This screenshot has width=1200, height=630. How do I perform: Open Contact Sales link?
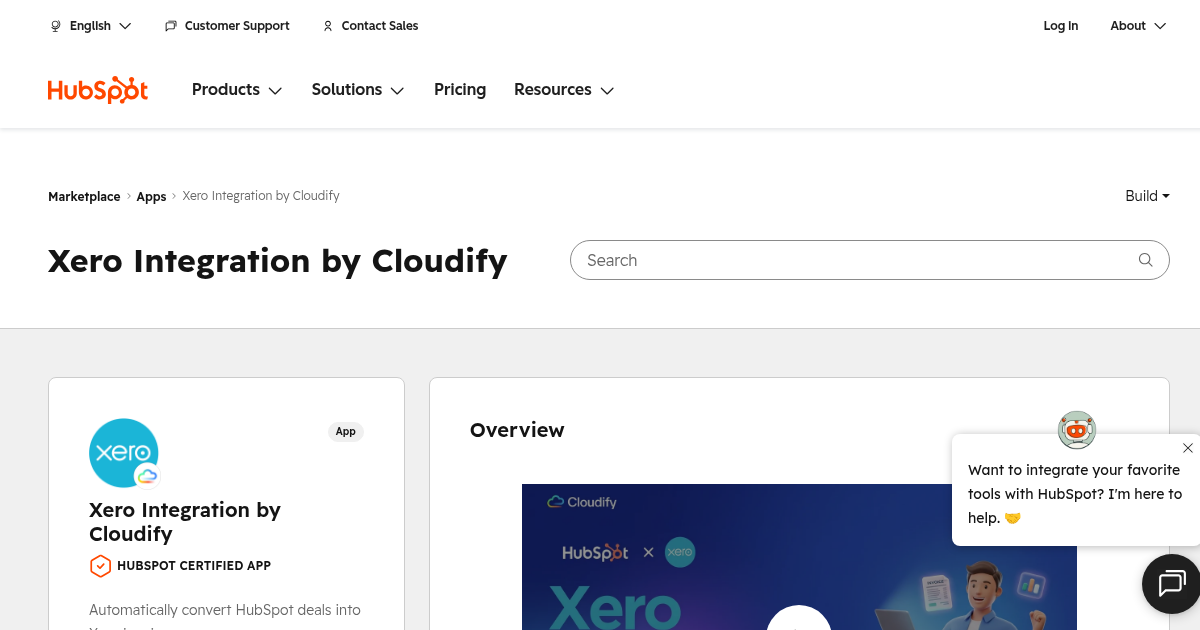380,26
